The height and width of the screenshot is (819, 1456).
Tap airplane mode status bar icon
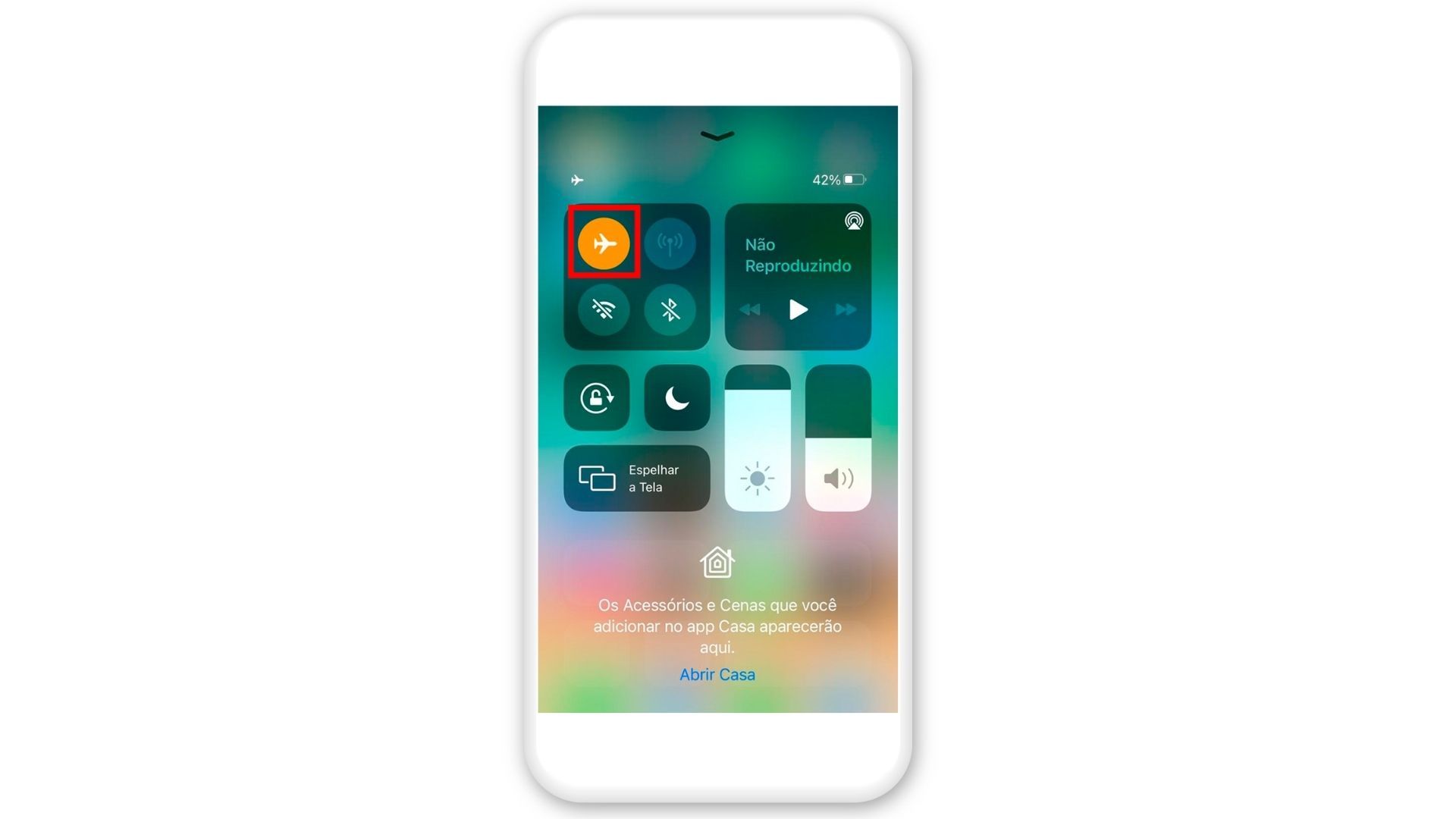pos(577,179)
